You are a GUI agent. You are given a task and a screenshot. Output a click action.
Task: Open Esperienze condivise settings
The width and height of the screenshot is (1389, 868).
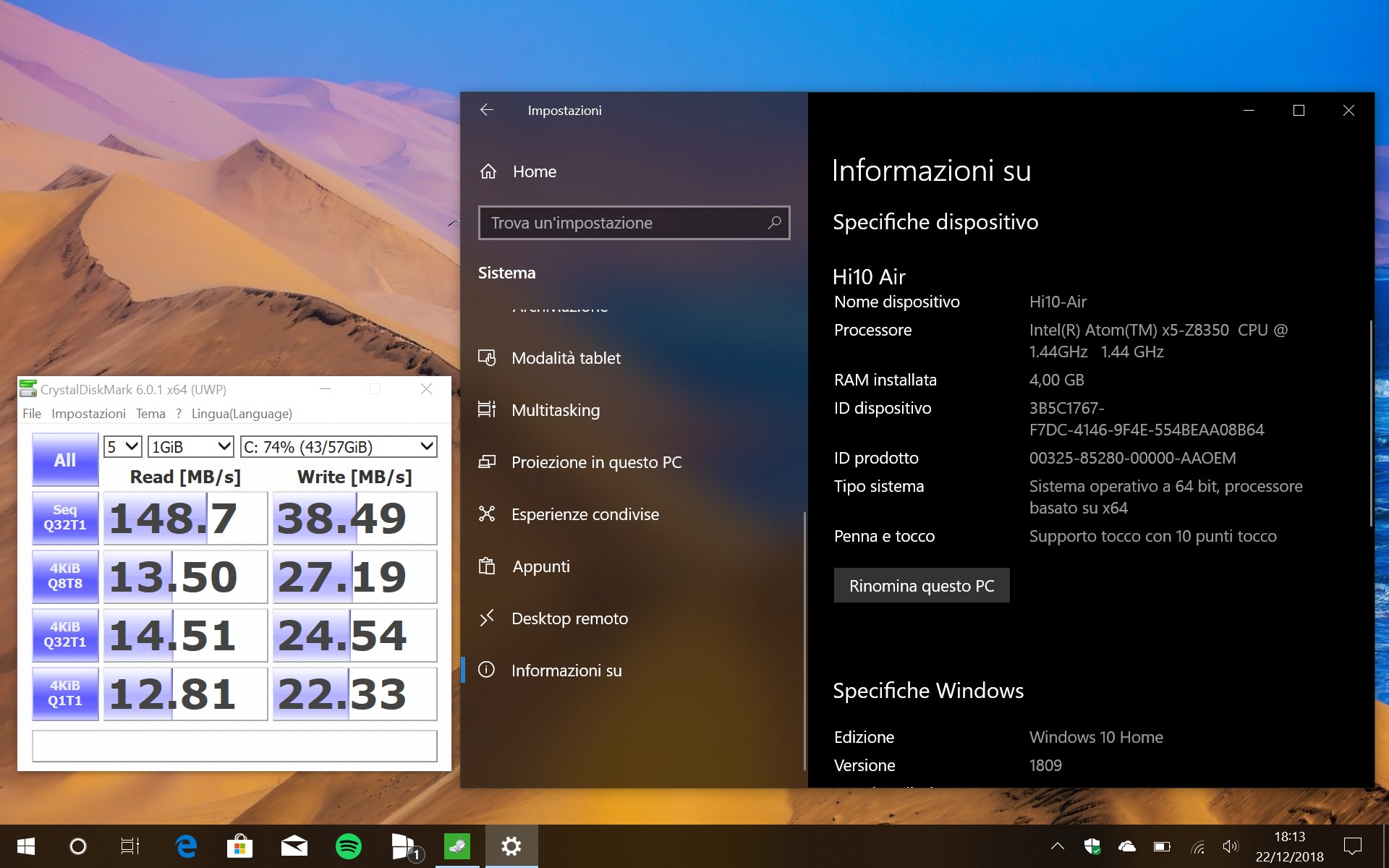coord(585,514)
